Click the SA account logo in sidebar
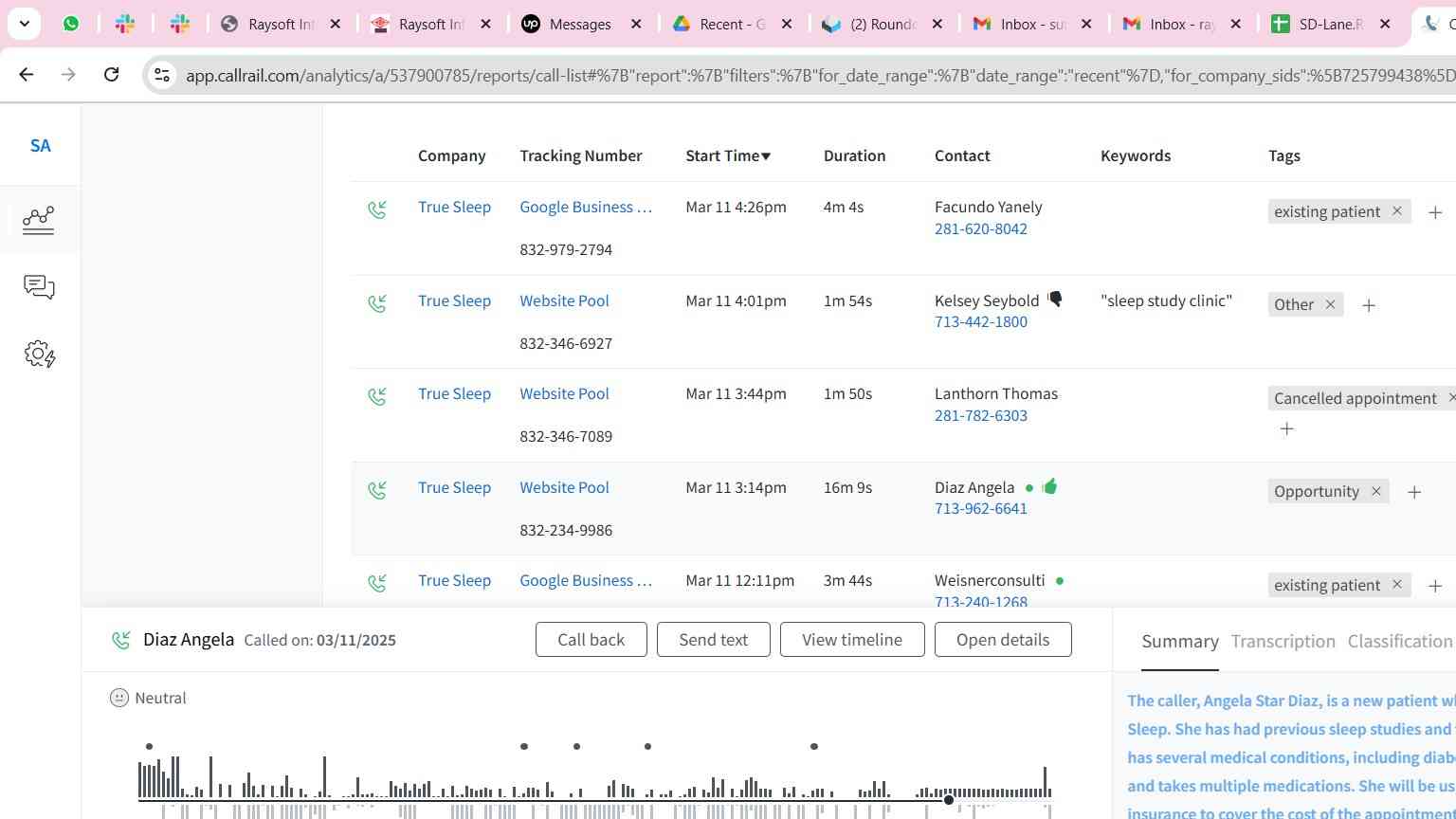 pos(40,145)
